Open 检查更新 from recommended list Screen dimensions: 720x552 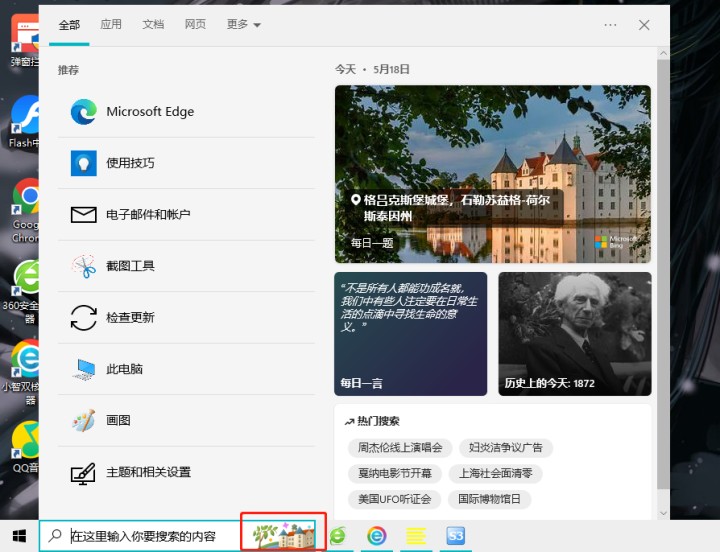130,318
